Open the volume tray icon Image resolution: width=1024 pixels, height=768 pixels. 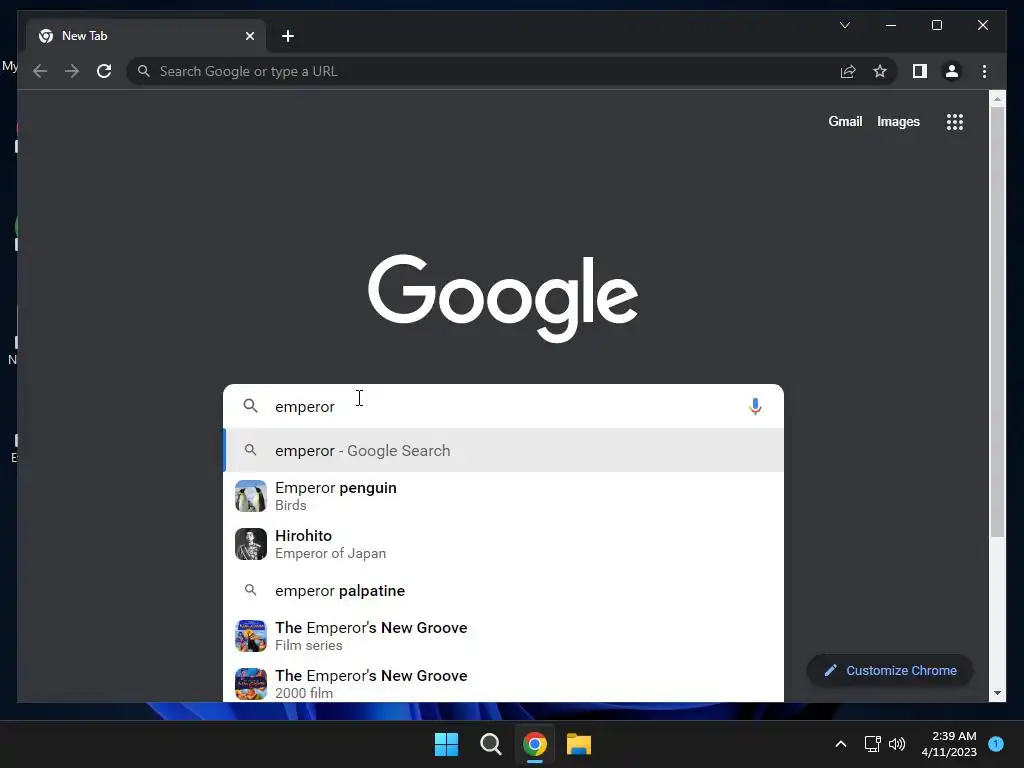tap(897, 744)
